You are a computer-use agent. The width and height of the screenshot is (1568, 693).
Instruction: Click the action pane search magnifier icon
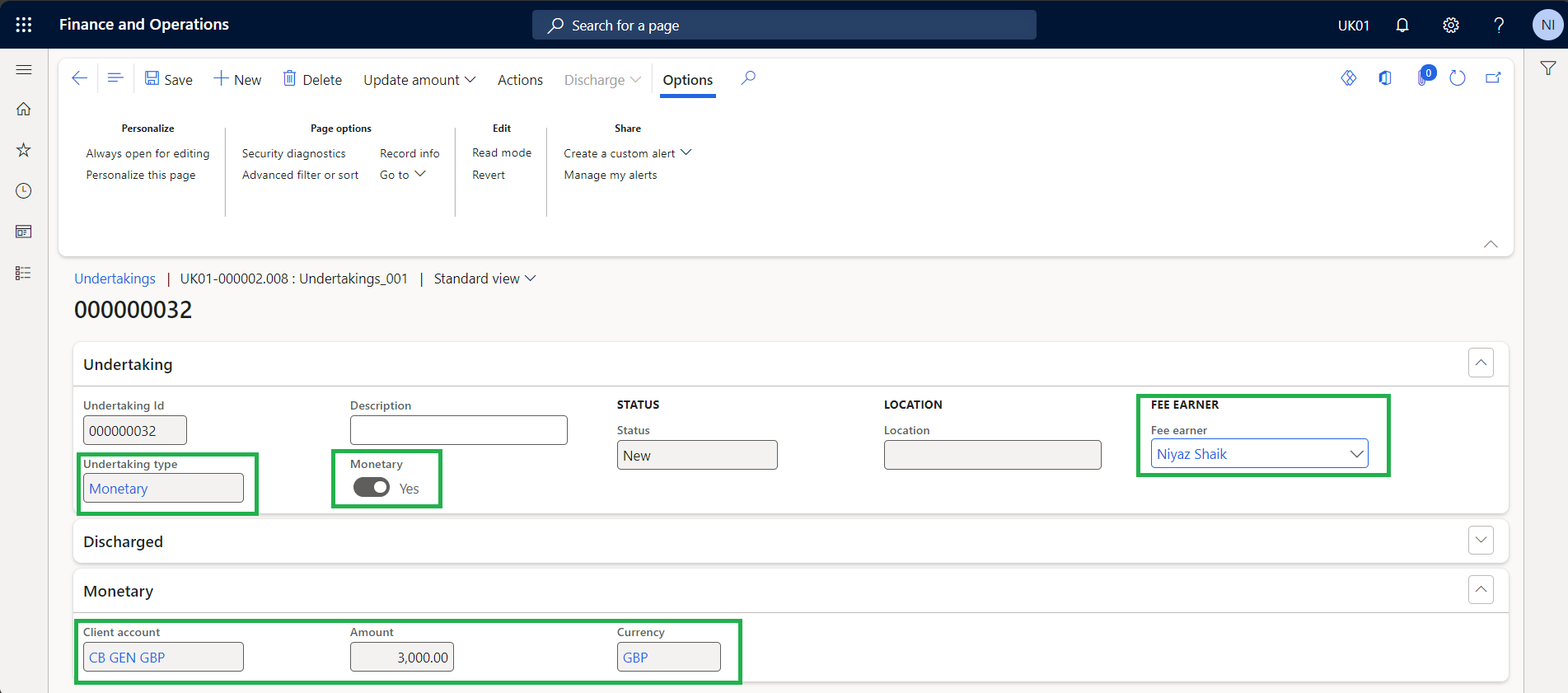(x=748, y=78)
